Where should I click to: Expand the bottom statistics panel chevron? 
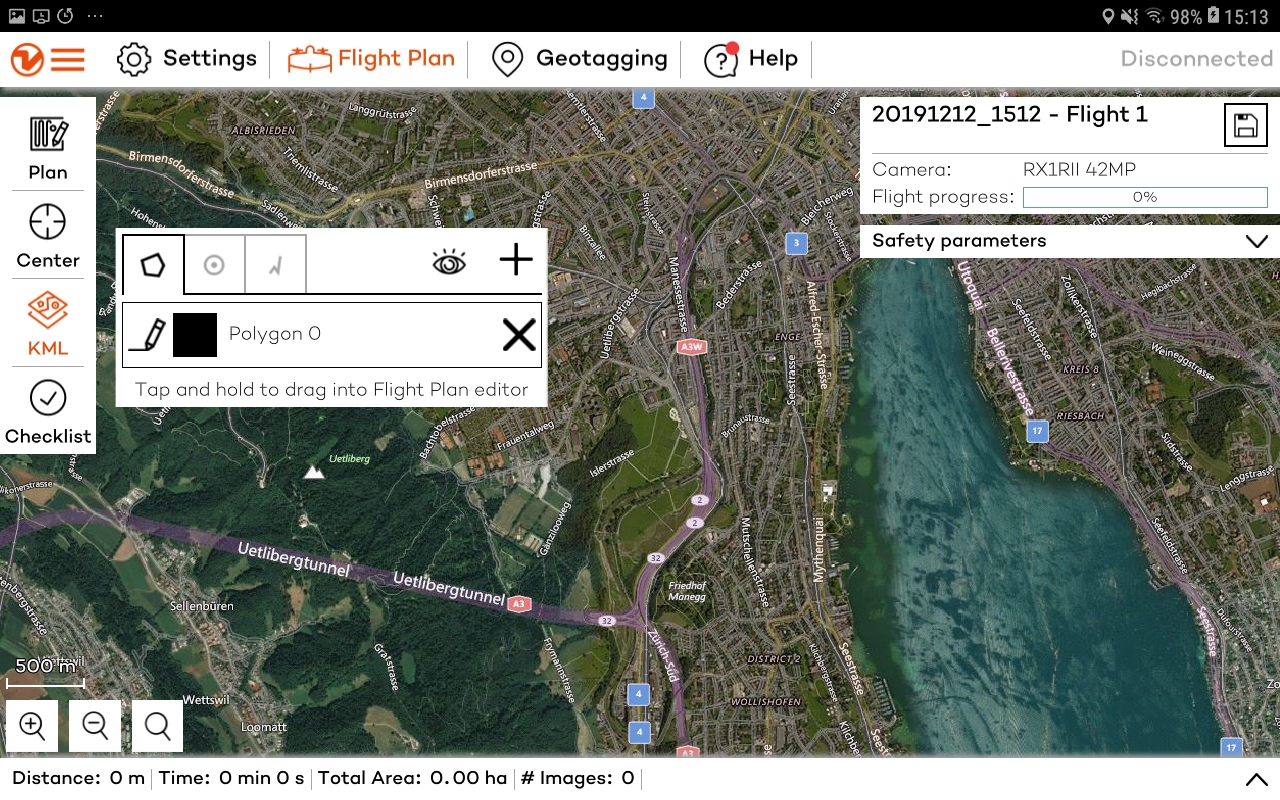pos(1257,779)
